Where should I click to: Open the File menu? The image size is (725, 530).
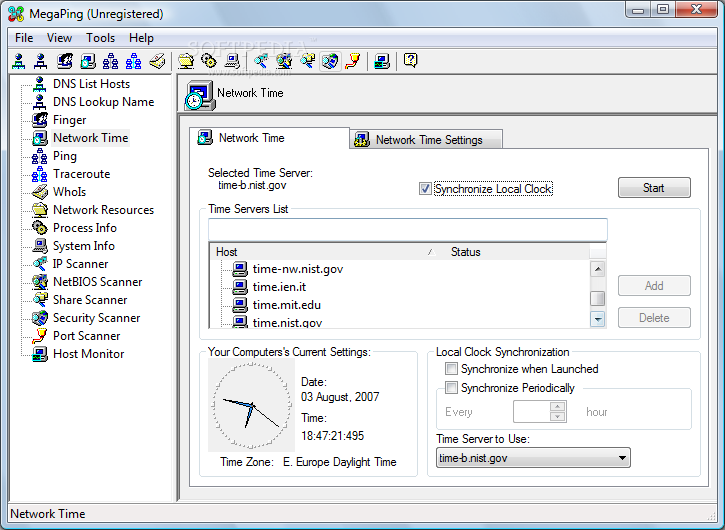24,38
